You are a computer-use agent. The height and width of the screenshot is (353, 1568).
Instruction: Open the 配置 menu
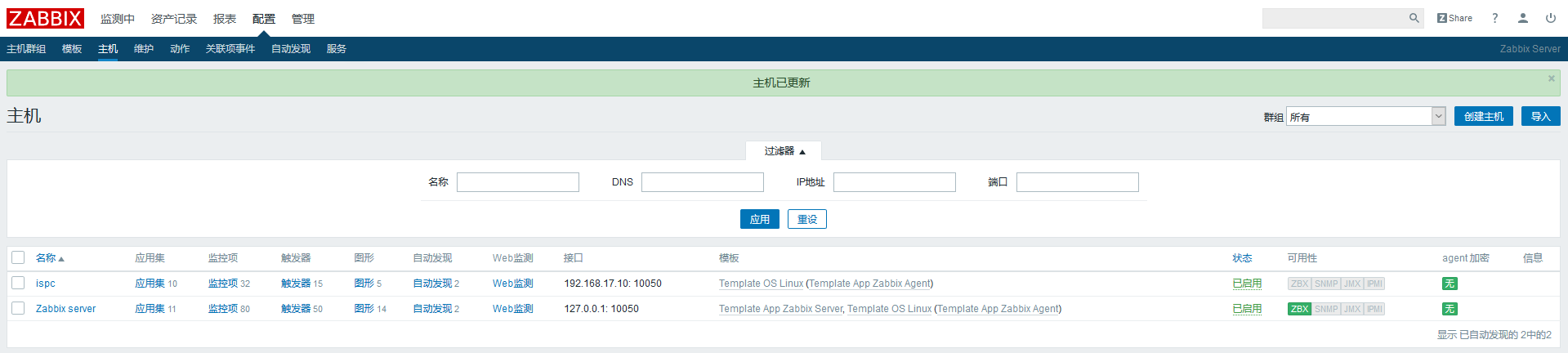(264, 19)
